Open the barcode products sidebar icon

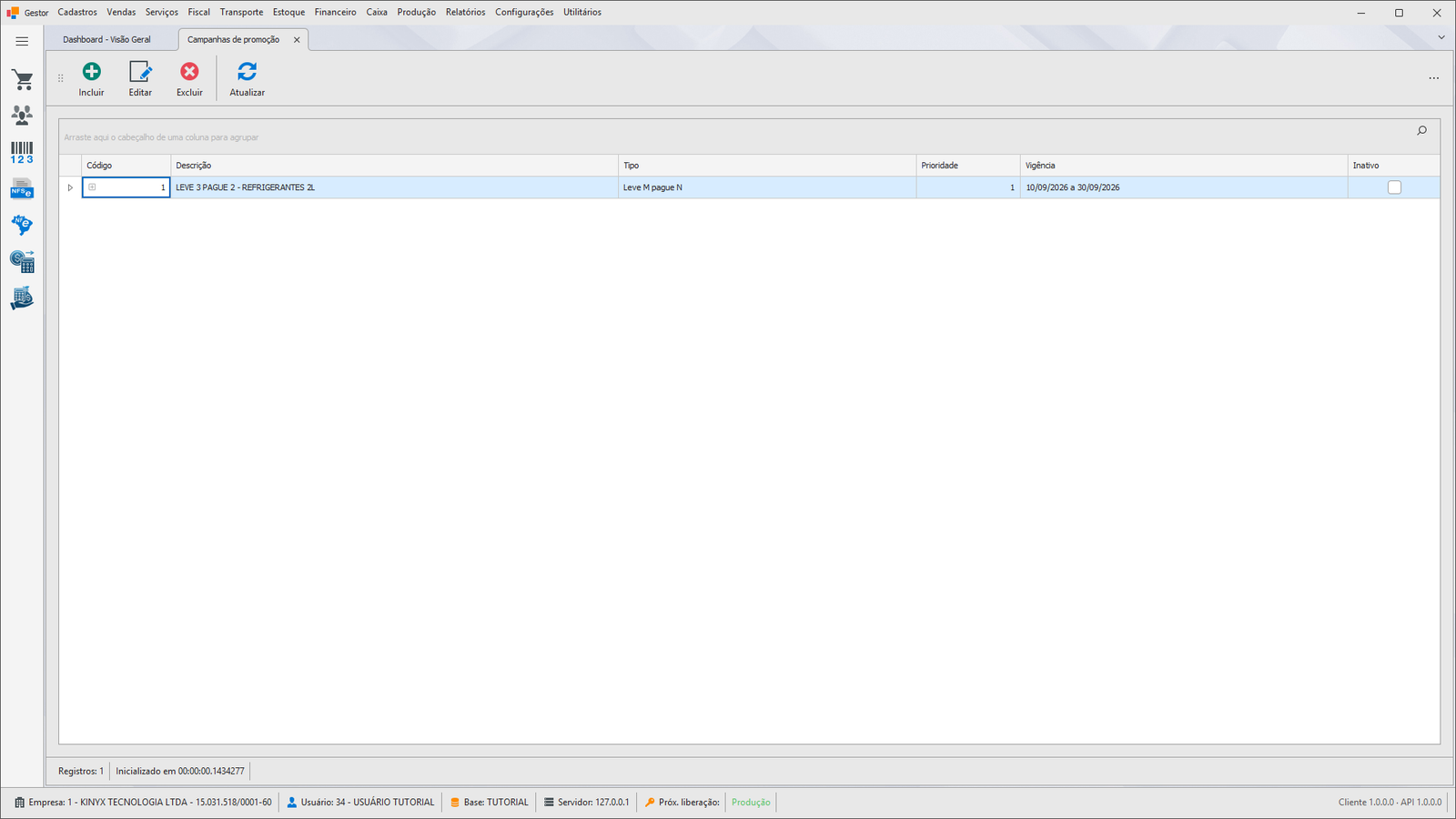click(22, 152)
